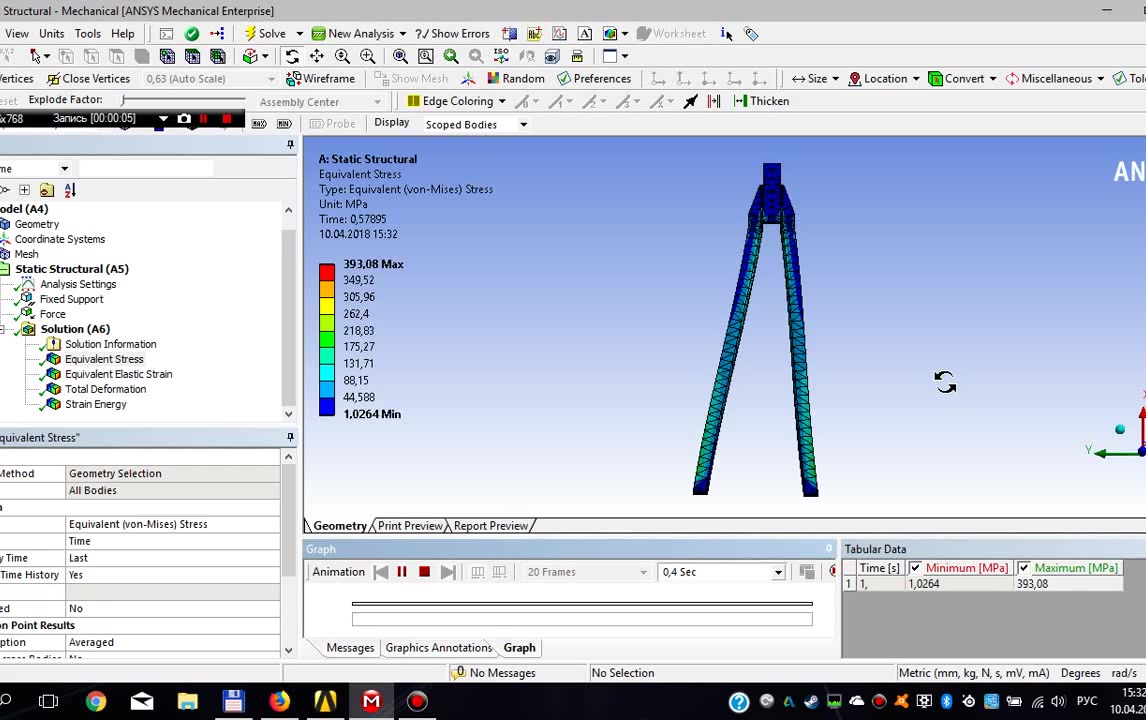Open the Messages tab
The width and height of the screenshot is (1146, 720).
350,648
